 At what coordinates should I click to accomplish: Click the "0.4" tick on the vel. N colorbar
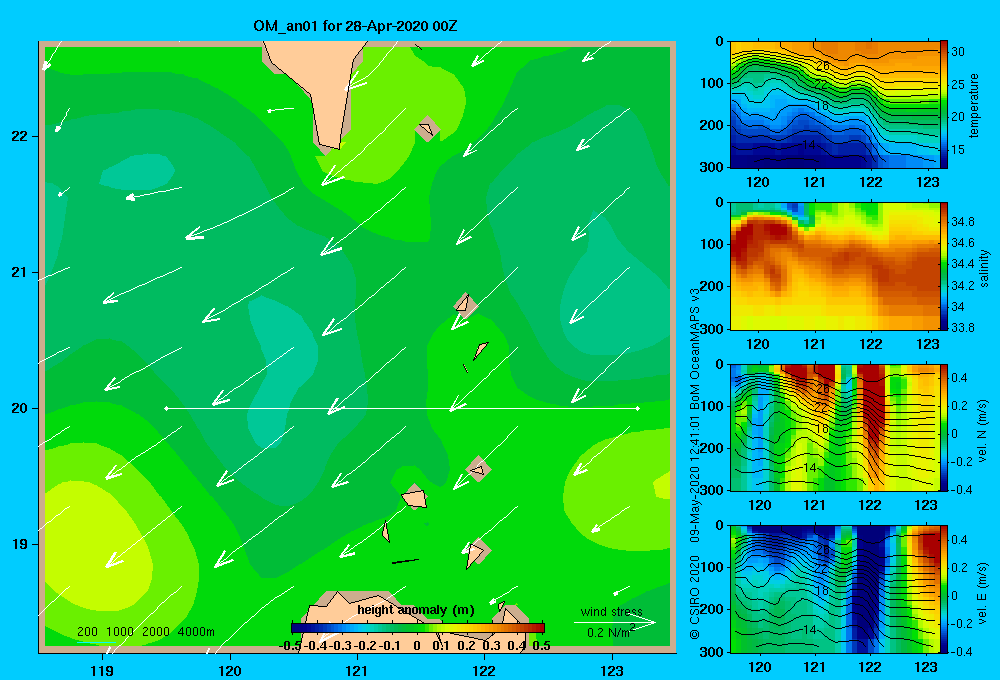coord(959,378)
